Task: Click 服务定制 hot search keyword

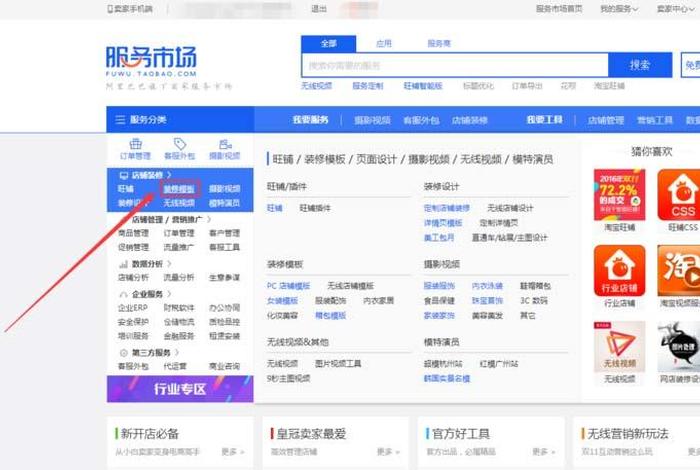Action: (368, 86)
